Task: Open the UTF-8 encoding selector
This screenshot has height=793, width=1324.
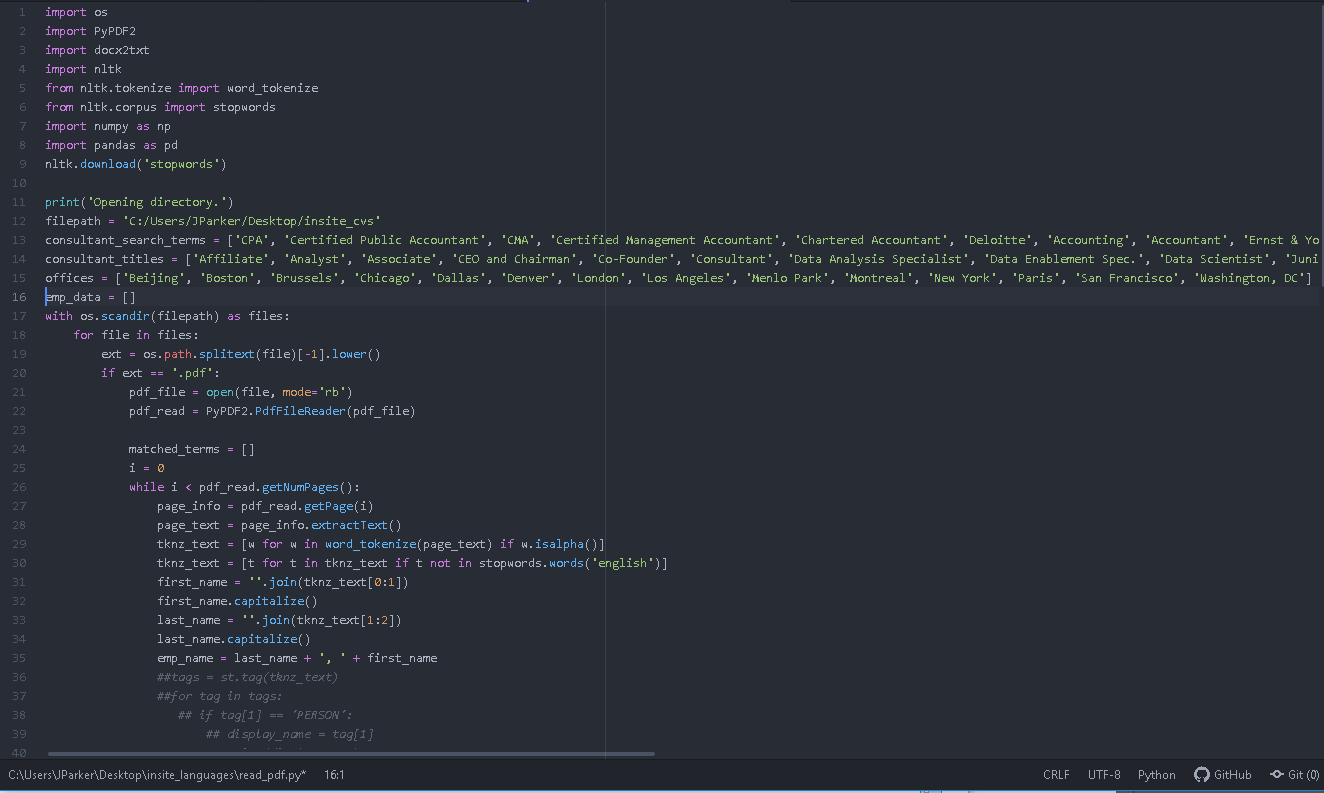Action: 1104,775
